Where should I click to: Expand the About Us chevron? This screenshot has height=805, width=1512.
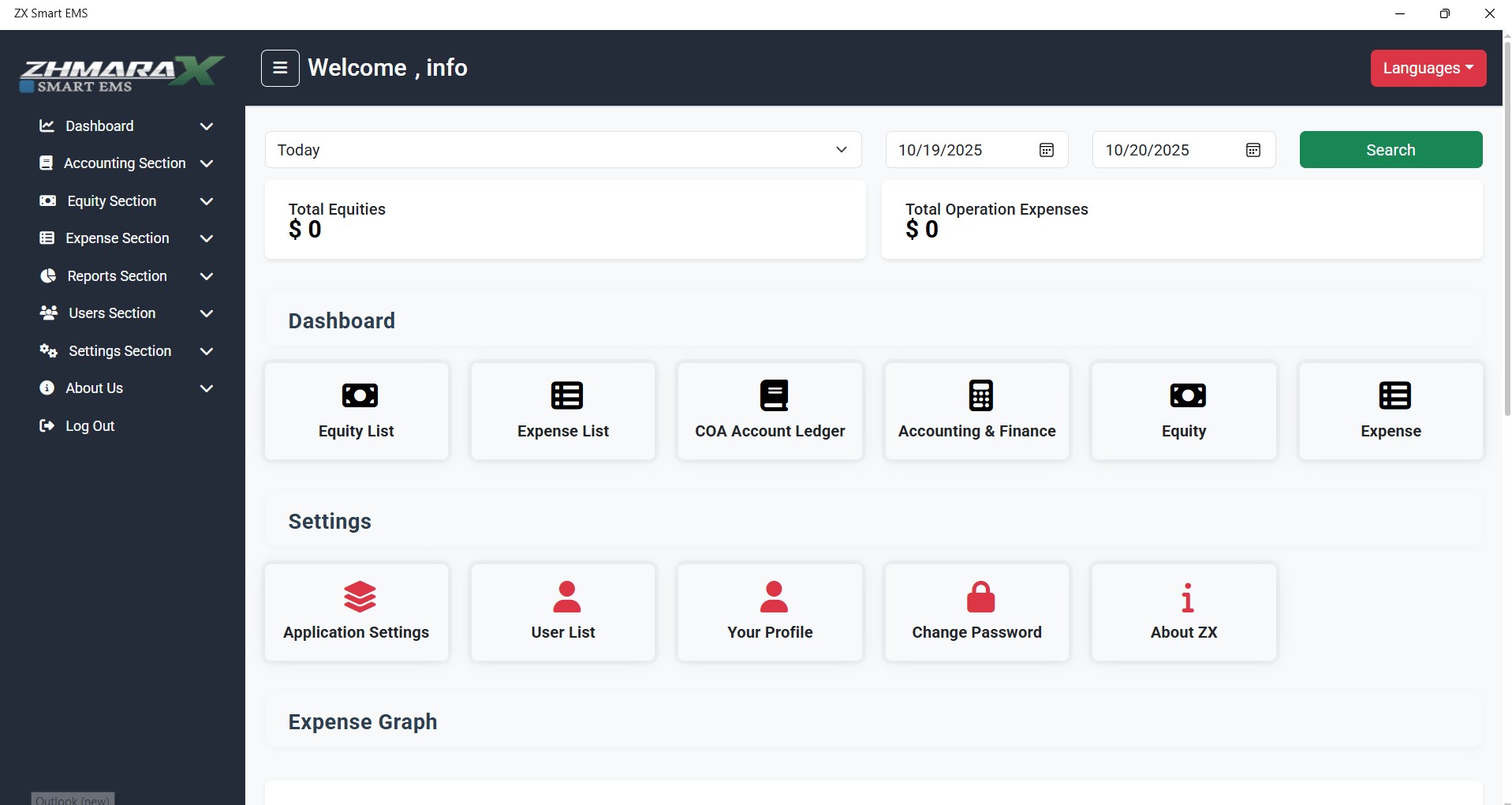207,388
